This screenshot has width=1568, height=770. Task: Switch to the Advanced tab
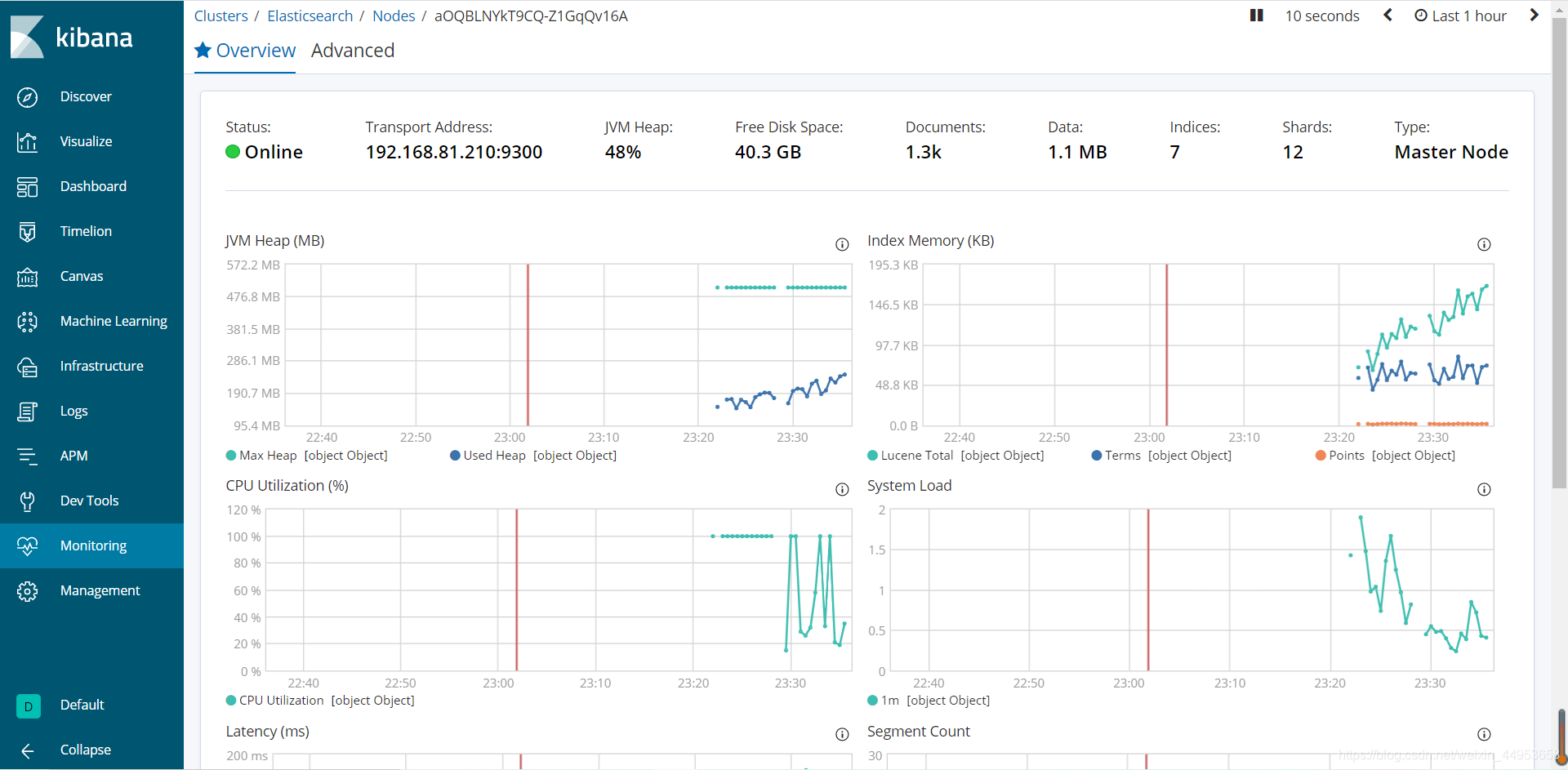[353, 51]
